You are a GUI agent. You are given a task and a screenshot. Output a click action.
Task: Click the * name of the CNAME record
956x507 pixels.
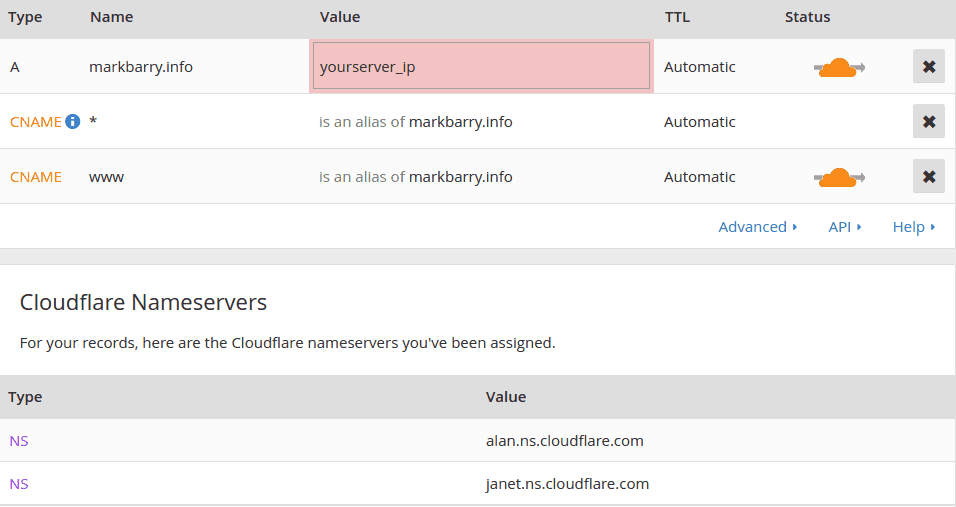click(x=93, y=121)
